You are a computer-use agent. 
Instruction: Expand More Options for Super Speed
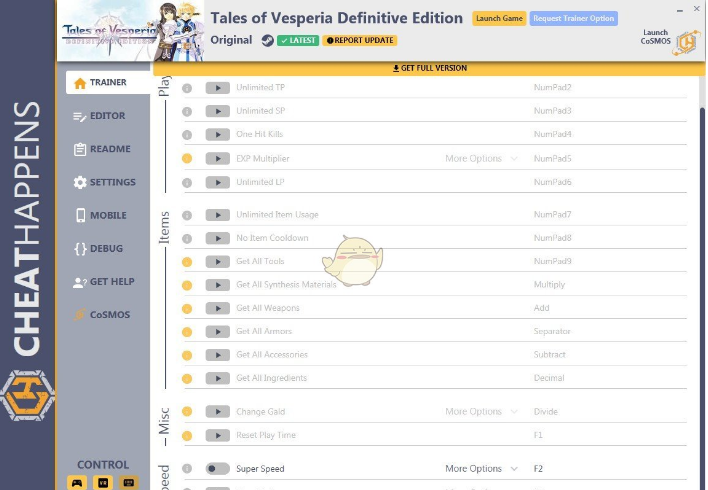(x=481, y=468)
